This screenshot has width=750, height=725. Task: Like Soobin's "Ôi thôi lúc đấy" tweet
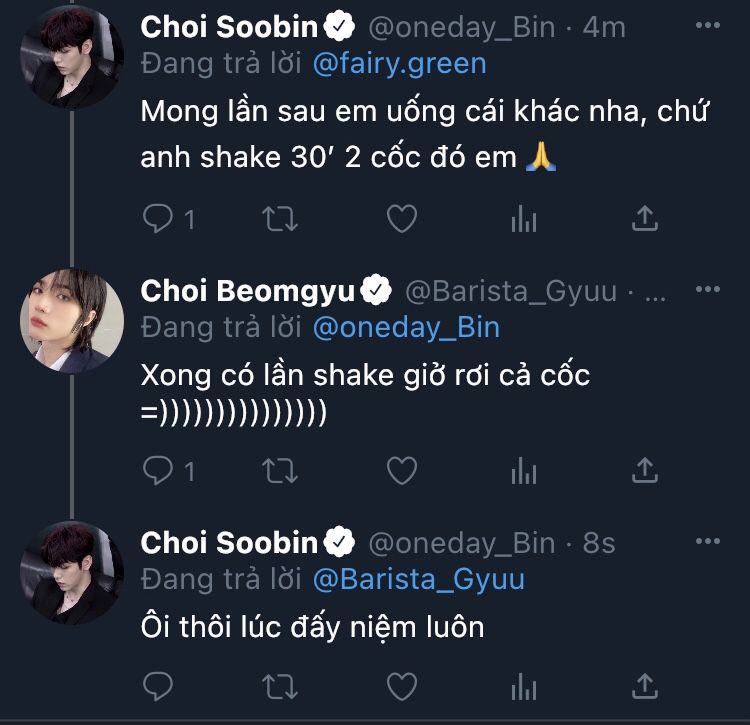point(401,686)
